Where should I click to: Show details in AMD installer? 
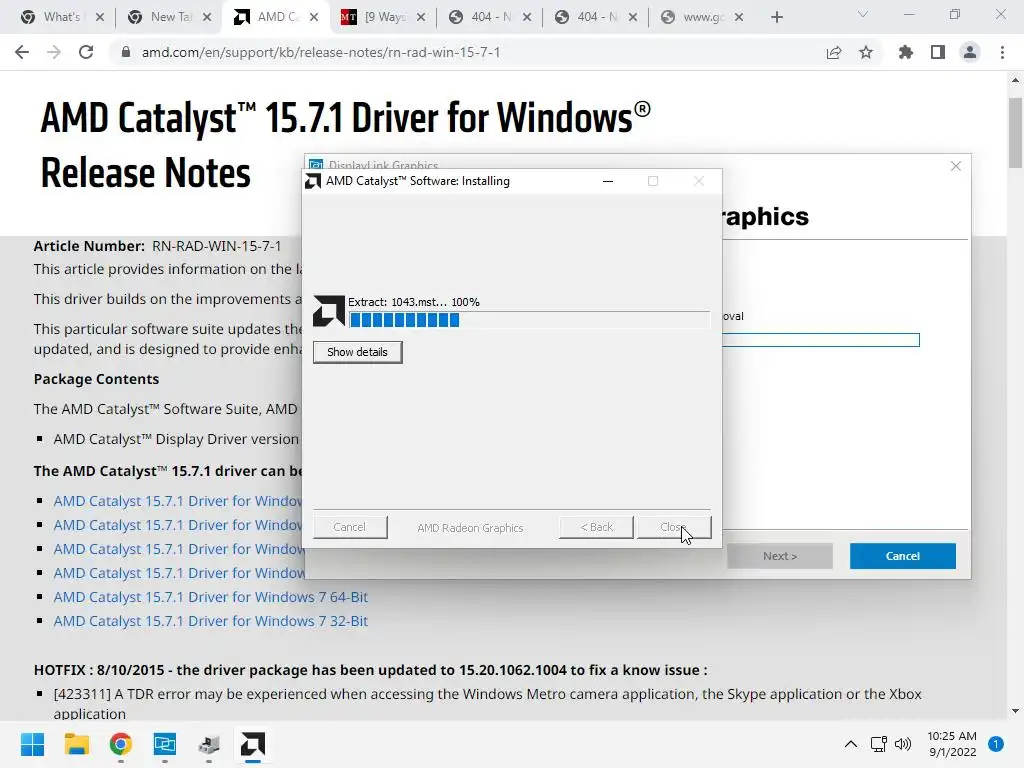point(357,352)
